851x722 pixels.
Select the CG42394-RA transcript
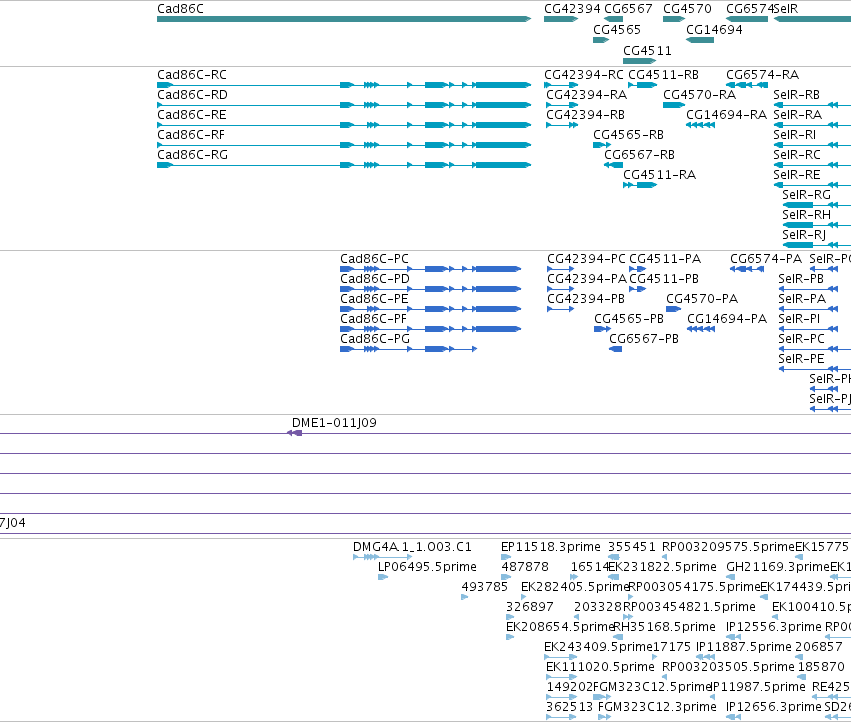[562, 105]
